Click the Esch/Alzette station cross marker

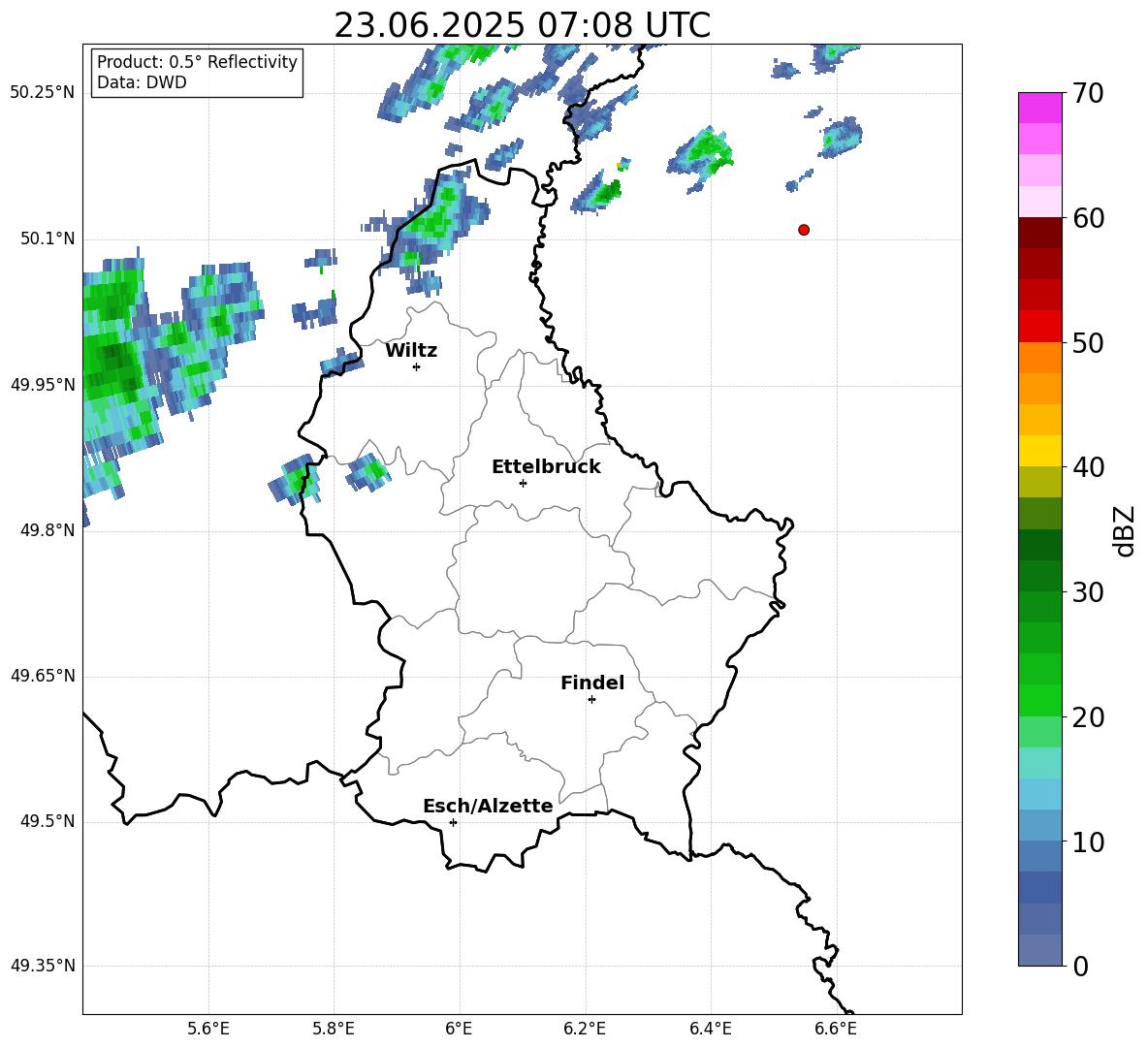click(453, 822)
